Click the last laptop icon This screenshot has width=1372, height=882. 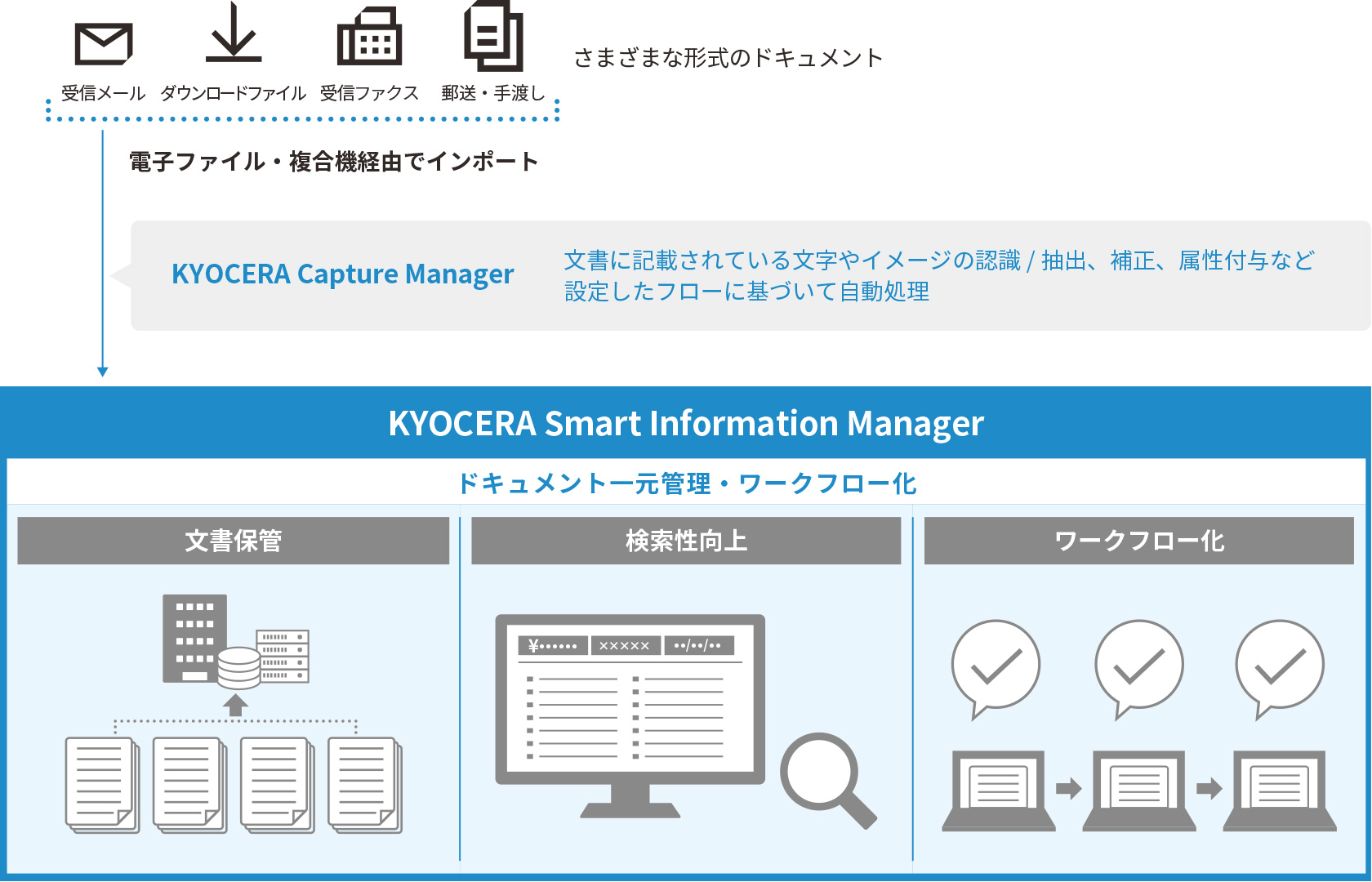tap(1280, 791)
